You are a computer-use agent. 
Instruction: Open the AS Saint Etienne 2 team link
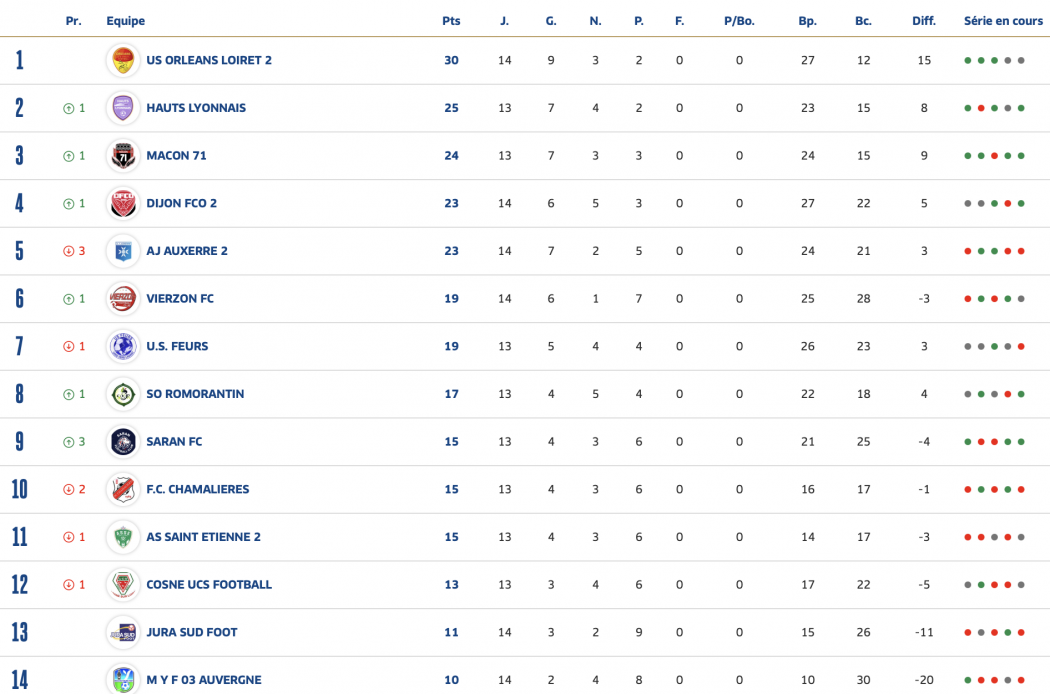(203, 537)
